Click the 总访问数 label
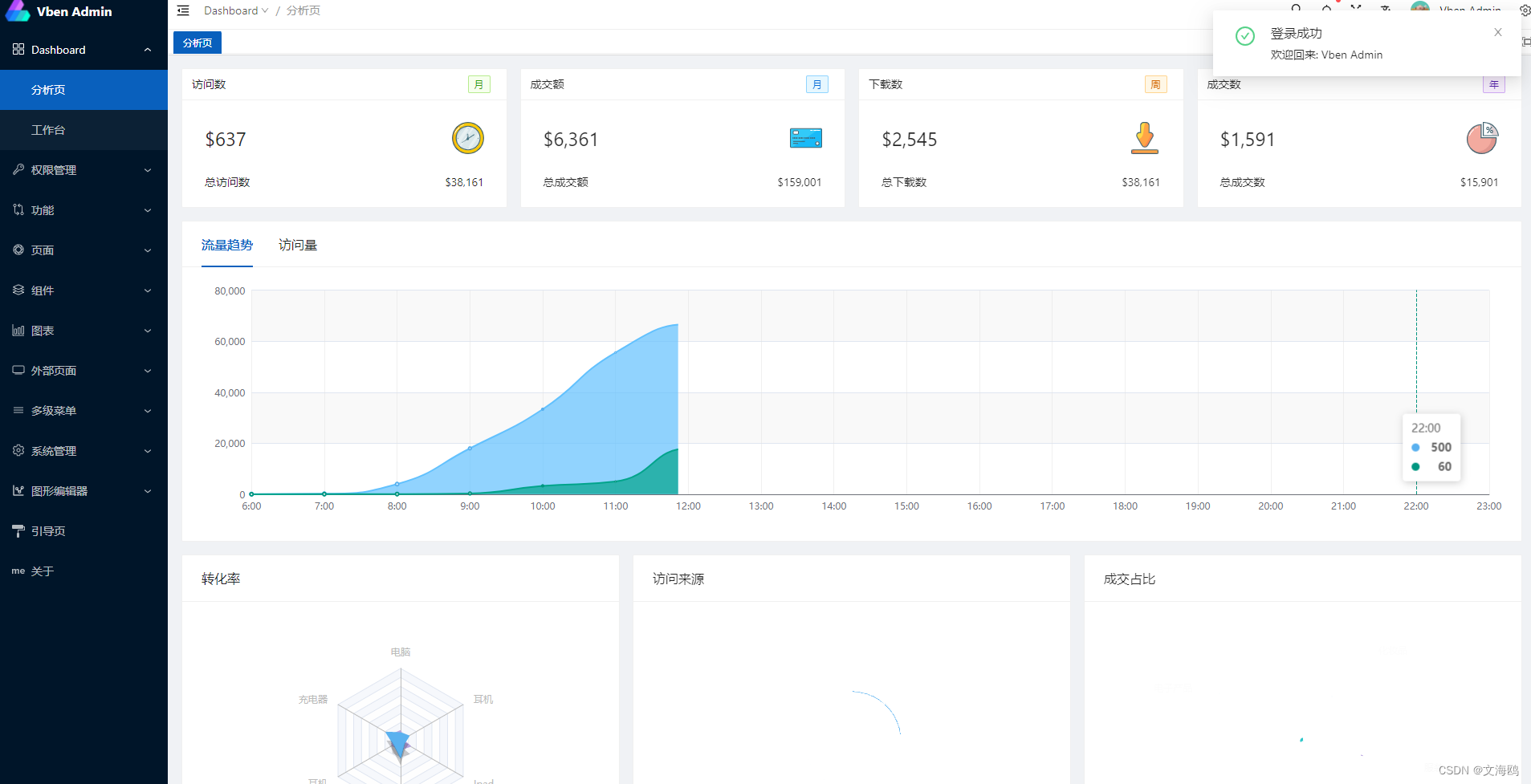This screenshot has height=784, width=1531. pos(227,182)
